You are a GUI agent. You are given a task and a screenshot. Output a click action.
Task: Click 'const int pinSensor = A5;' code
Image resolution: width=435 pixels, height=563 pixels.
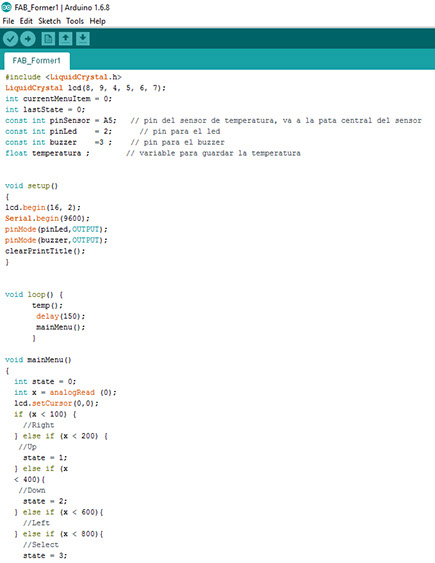tap(61, 121)
